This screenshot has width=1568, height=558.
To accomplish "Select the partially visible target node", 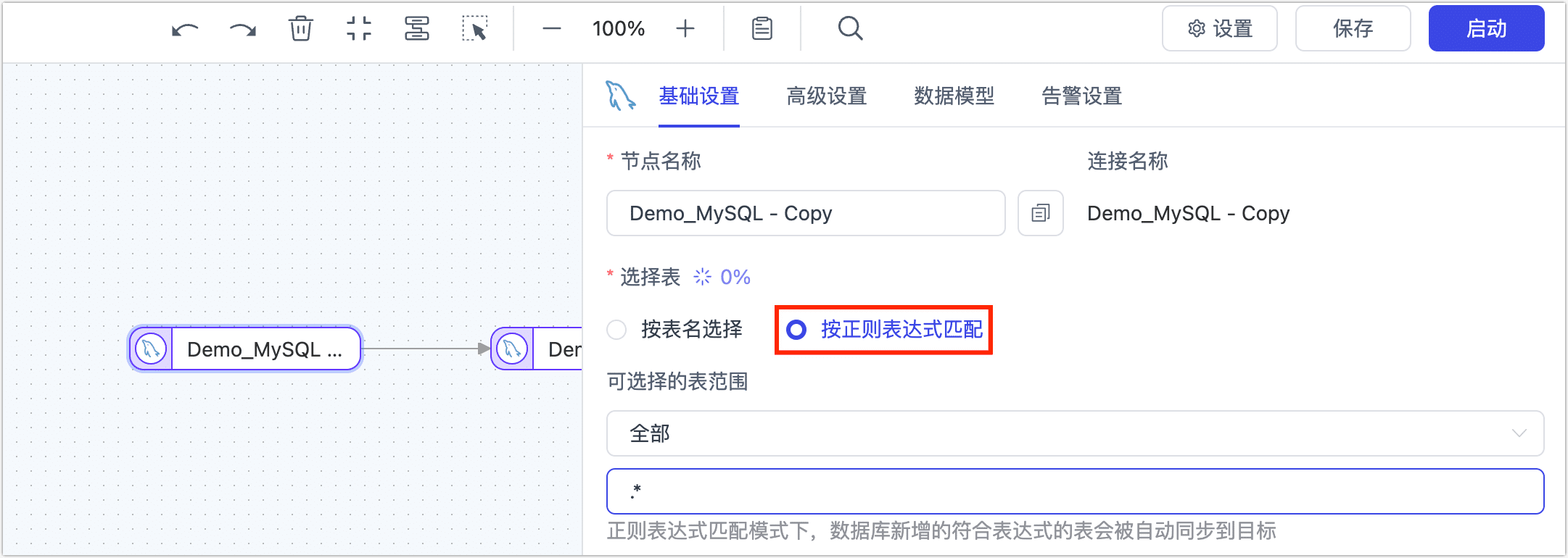I will pos(537,349).
